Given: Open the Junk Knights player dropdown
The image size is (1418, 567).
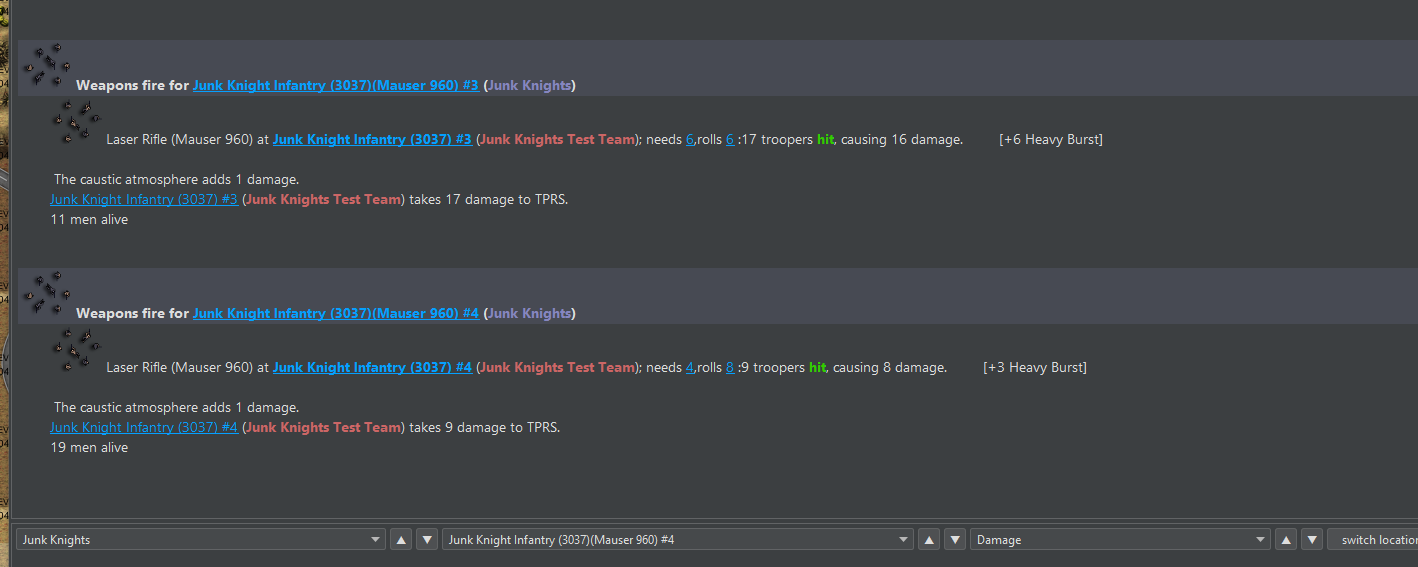Looking at the screenshot, I should [200, 540].
